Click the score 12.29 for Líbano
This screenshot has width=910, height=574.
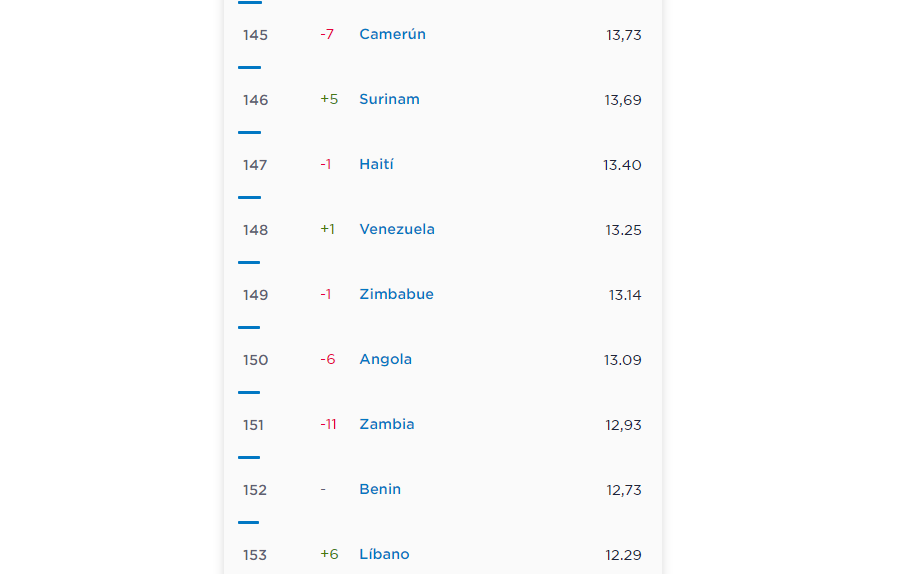tap(623, 555)
